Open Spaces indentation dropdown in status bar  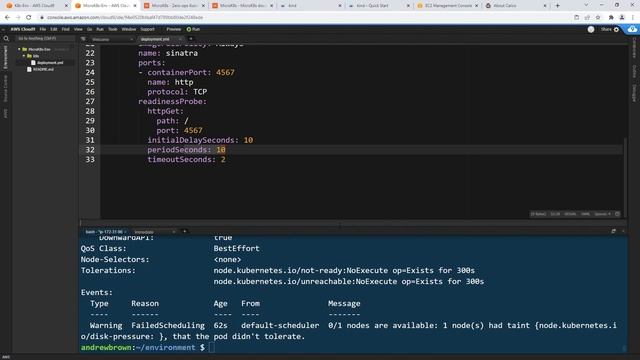coord(602,214)
